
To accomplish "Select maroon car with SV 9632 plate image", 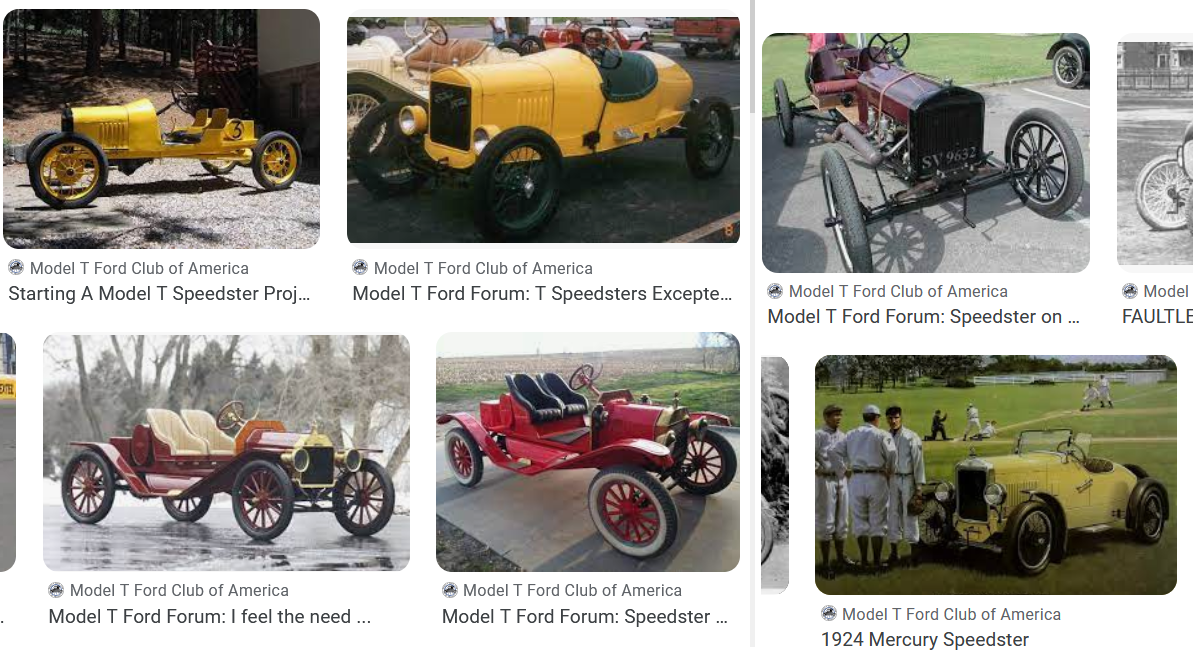I will click(x=925, y=152).
